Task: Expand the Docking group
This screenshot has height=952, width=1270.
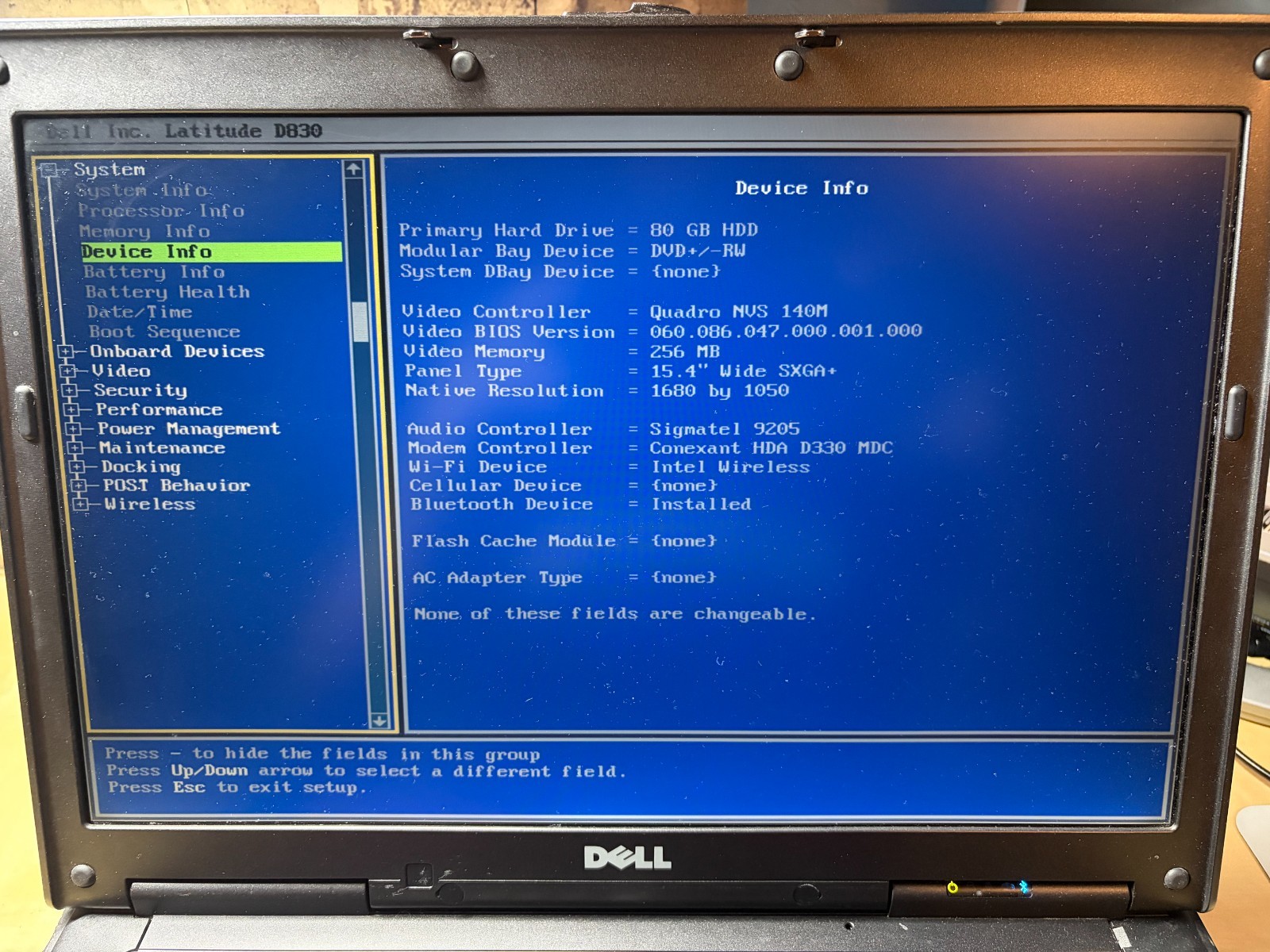Action: pos(77,466)
